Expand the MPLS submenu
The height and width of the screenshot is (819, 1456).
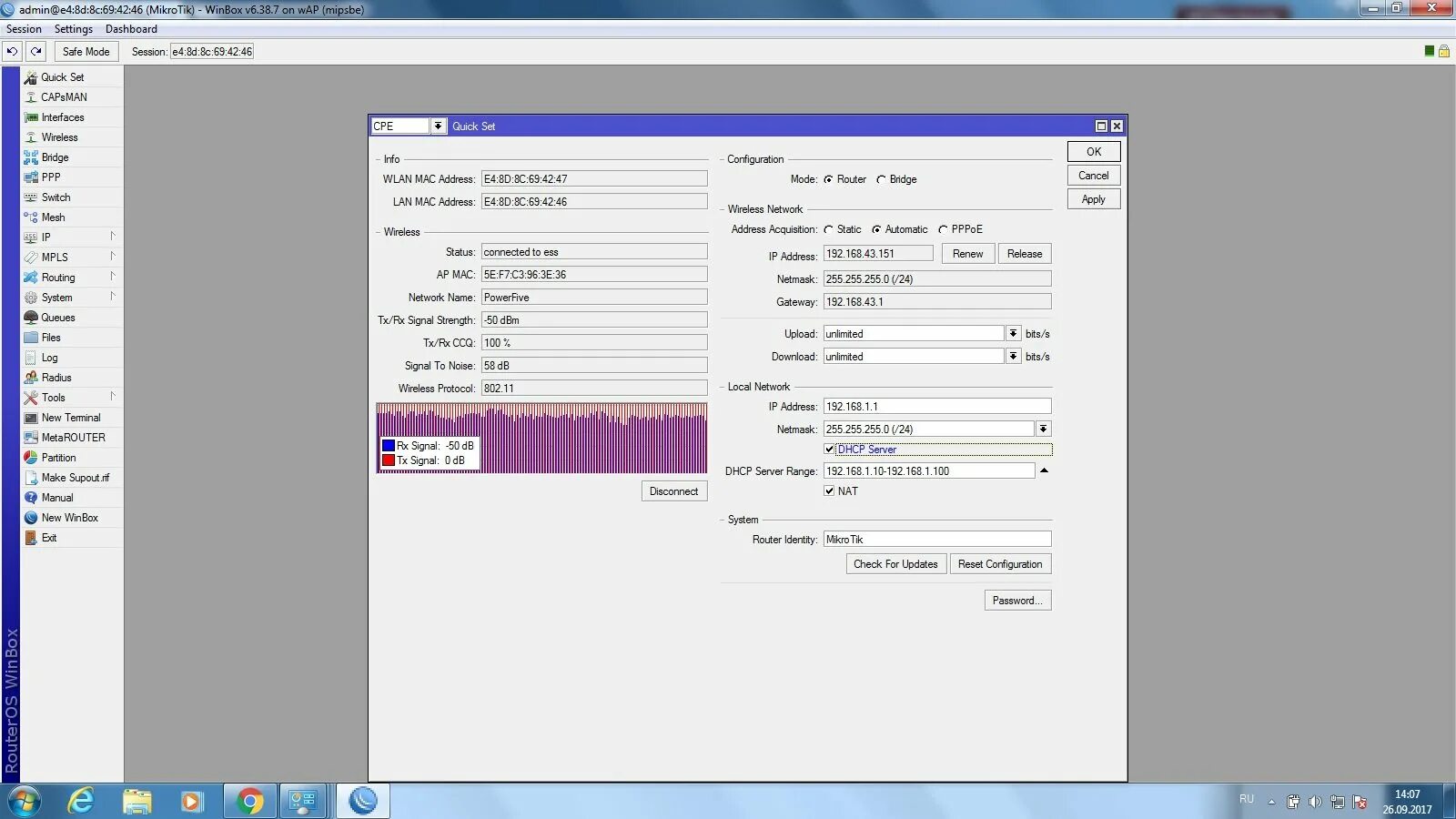[x=113, y=257]
